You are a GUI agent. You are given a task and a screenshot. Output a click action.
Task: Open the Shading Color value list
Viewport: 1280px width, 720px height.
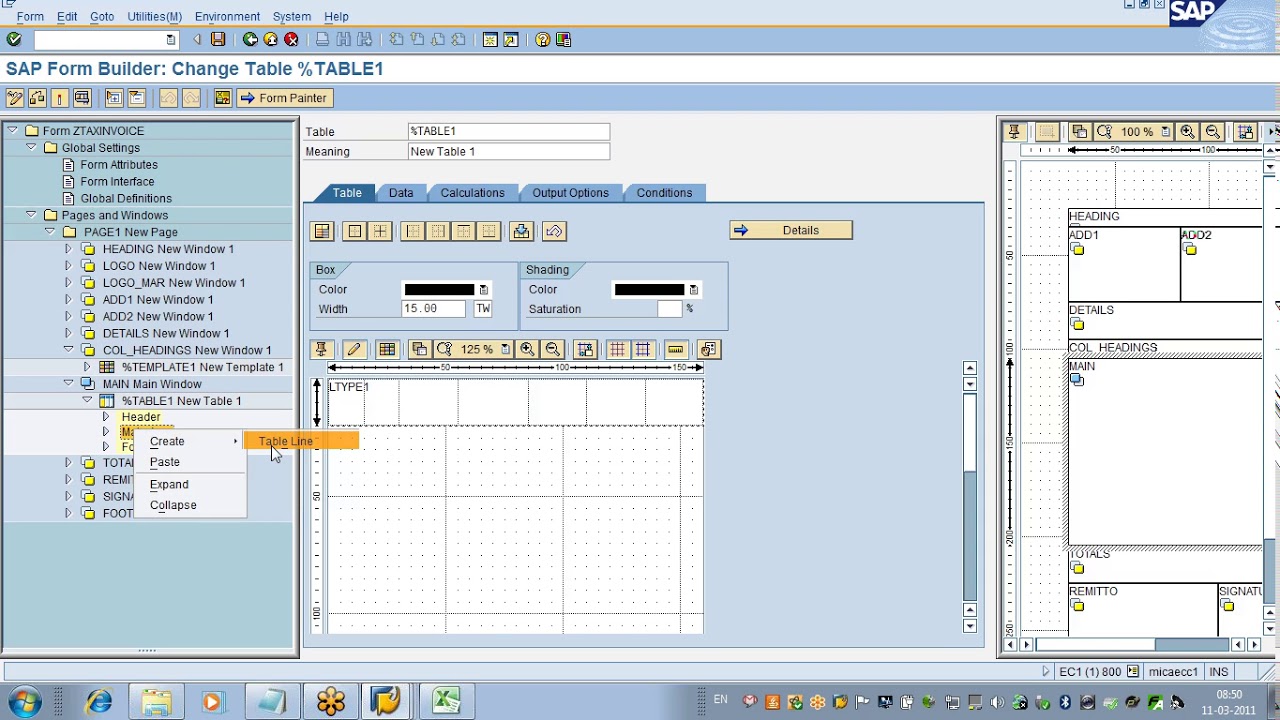[693, 290]
